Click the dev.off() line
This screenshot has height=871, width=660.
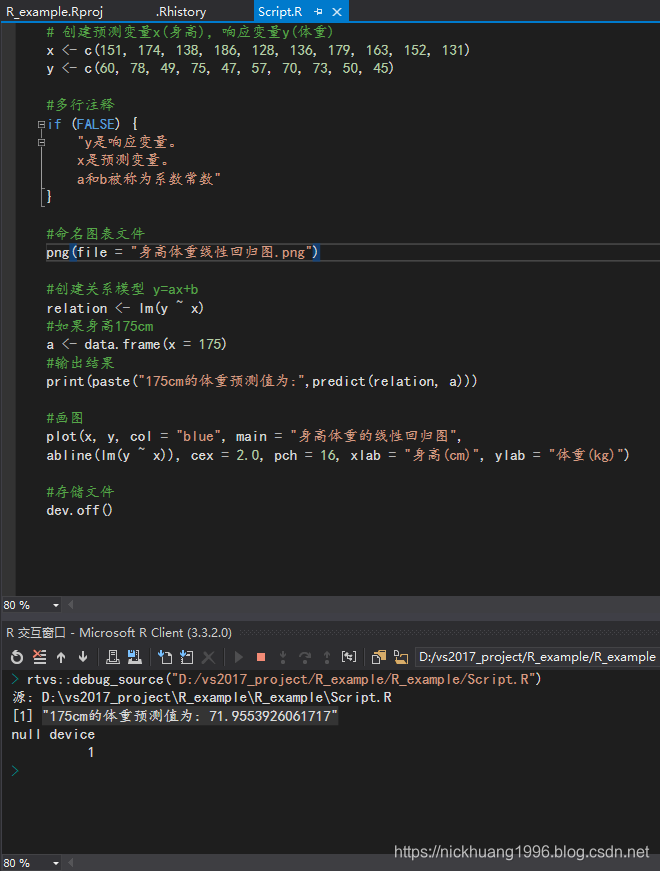[79, 510]
